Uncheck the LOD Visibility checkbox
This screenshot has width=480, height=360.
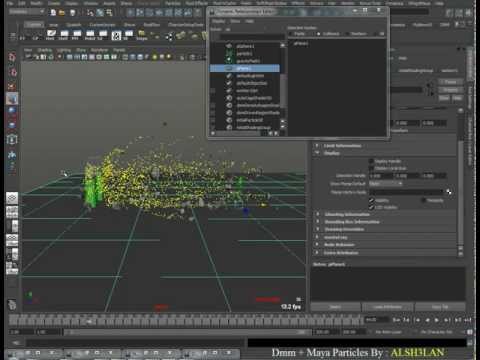pos(371,207)
